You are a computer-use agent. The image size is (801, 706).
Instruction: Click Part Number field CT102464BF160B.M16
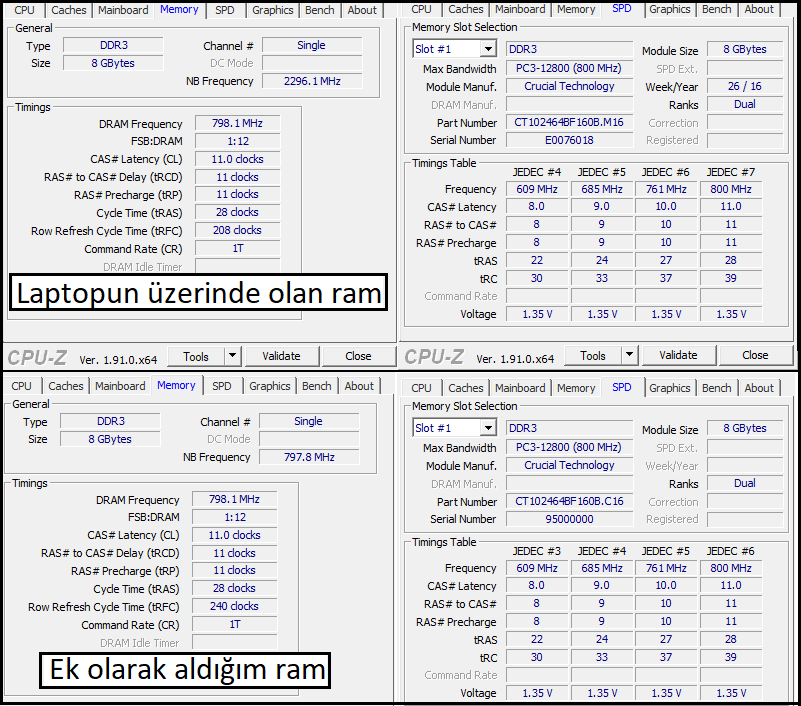pyautogui.click(x=569, y=123)
